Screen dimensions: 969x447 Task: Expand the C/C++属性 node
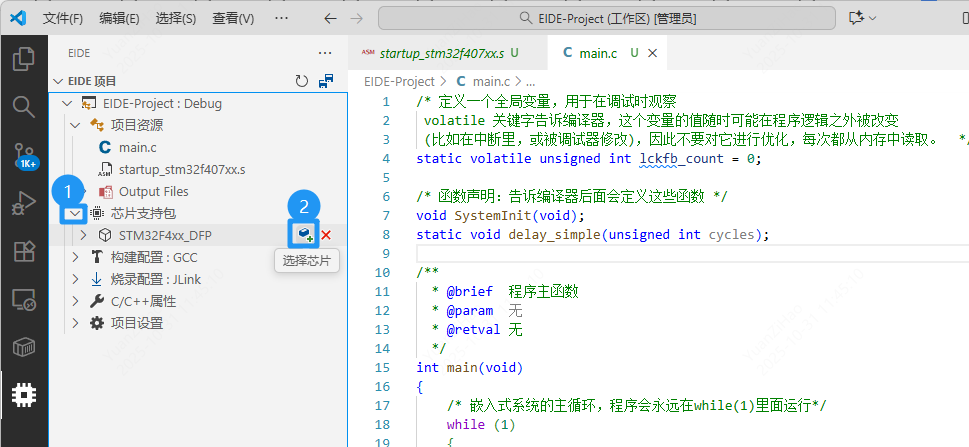tap(75, 301)
